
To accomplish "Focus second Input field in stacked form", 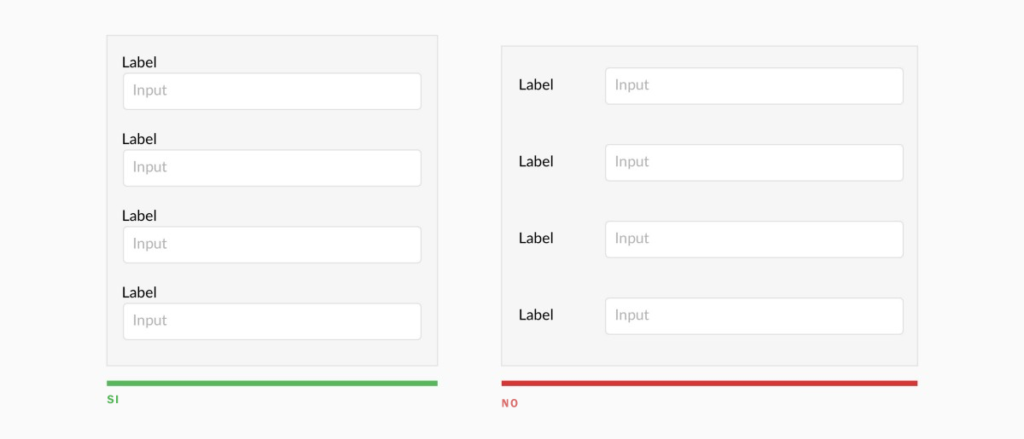I will [272, 168].
